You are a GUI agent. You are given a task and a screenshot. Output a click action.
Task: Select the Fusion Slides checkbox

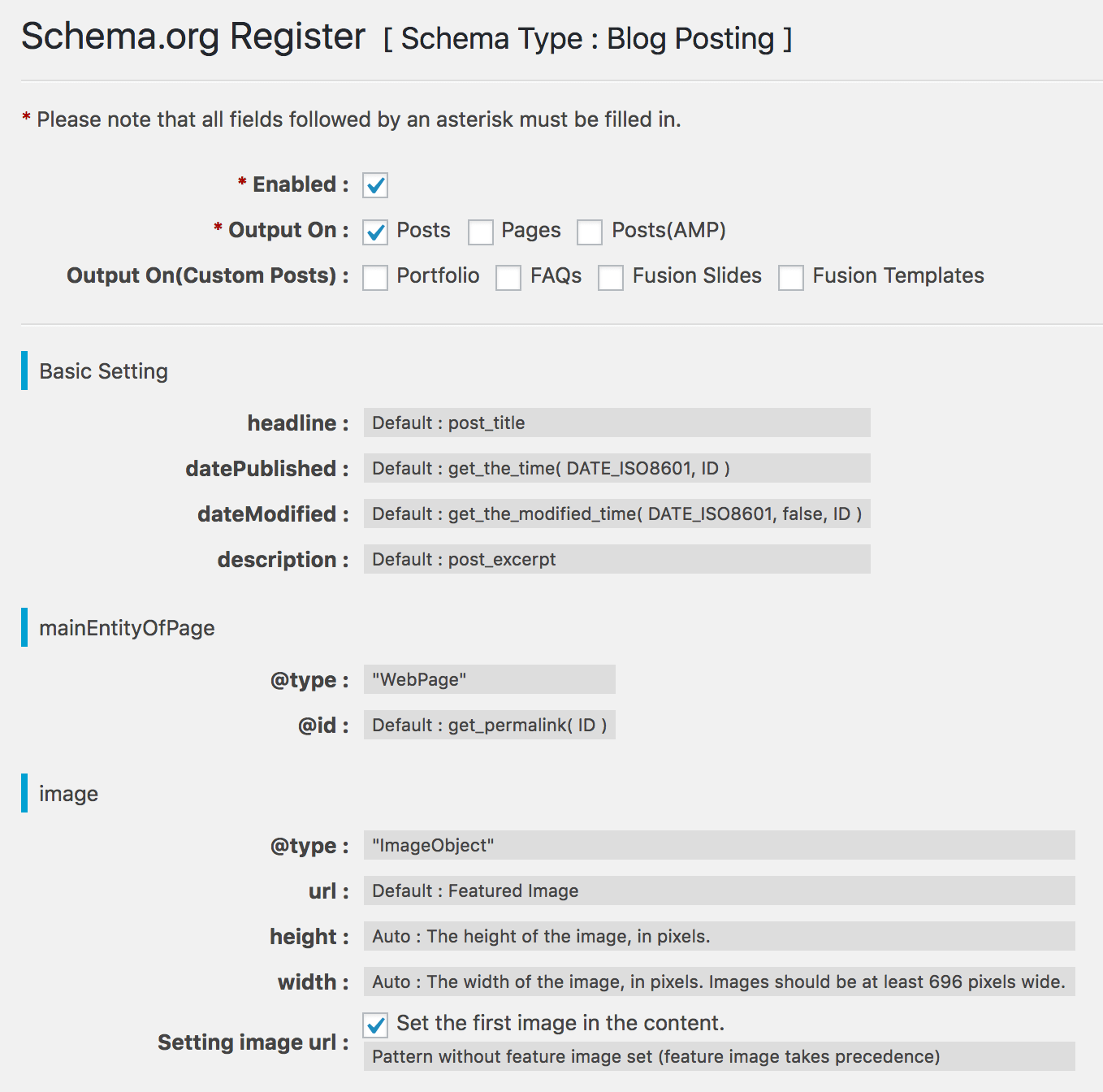(611, 277)
